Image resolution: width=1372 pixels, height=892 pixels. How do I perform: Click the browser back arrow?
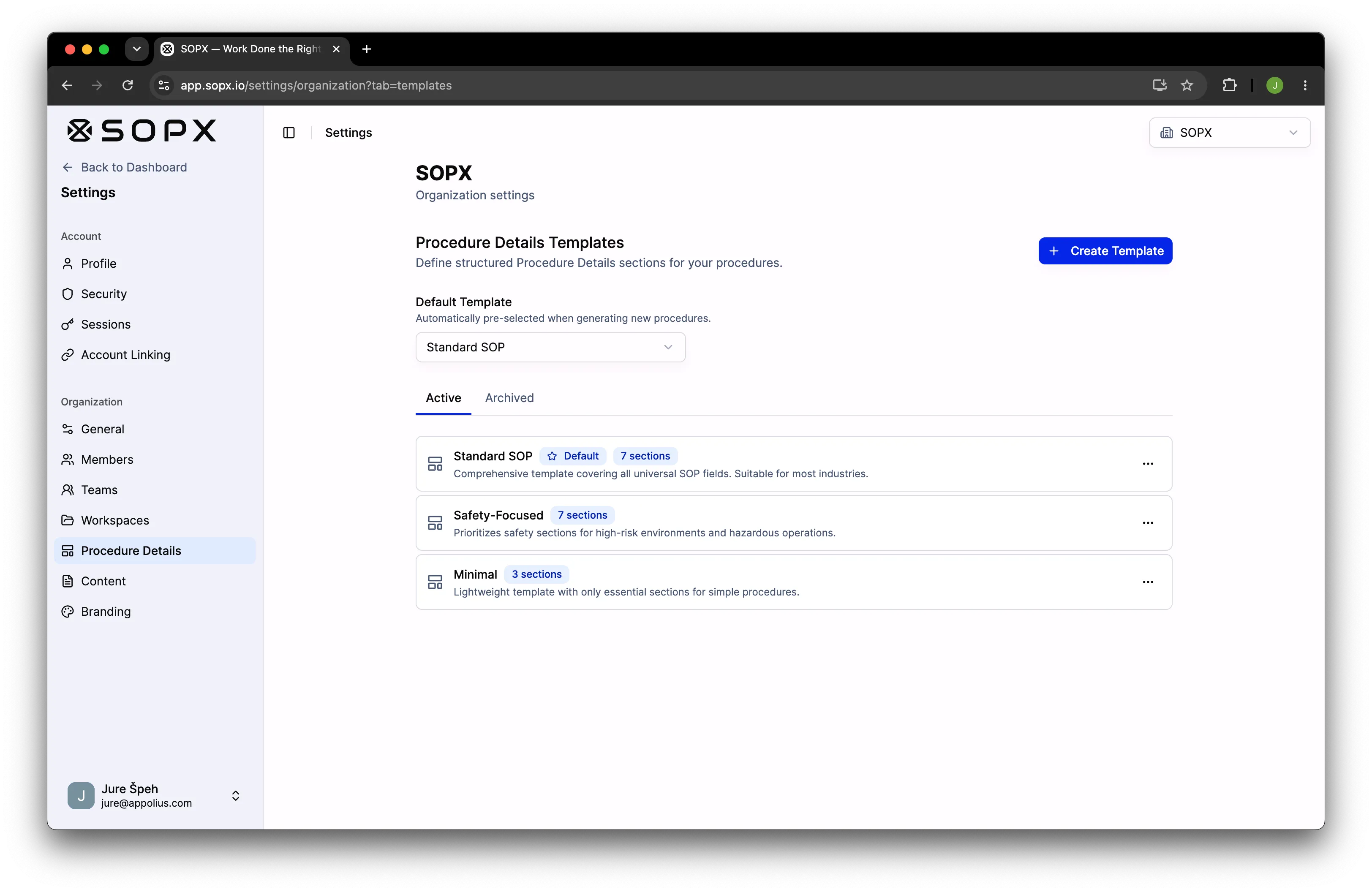tap(67, 85)
